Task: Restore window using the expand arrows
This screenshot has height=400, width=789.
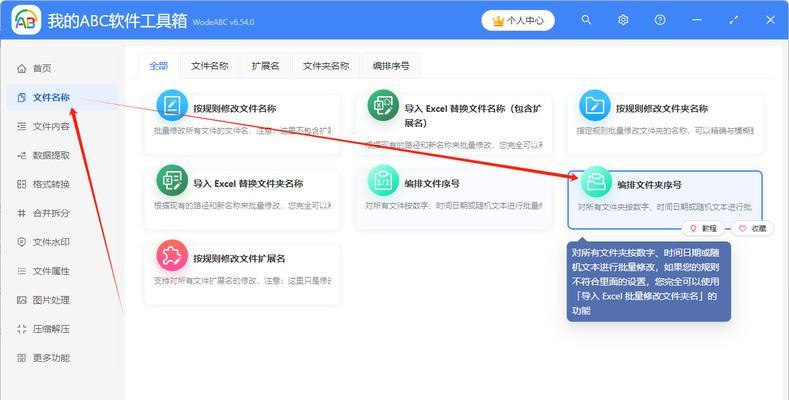Action: (x=734, y=20)
